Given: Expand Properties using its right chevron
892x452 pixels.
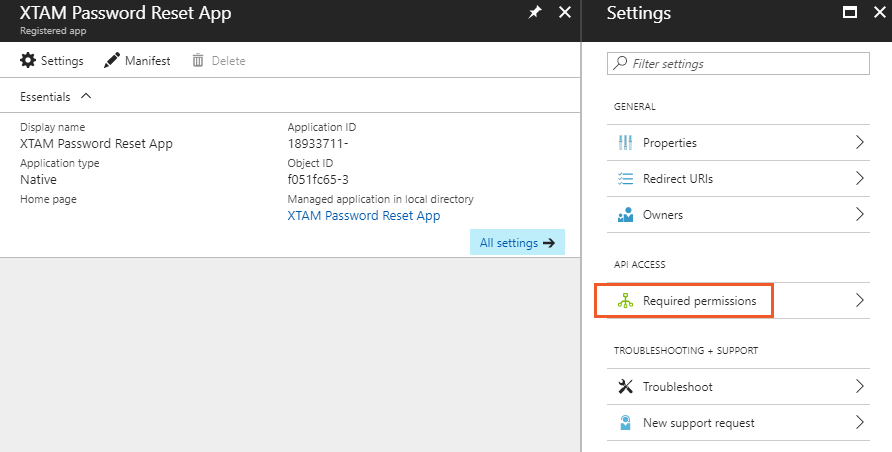Looking at the screenshot, I should pos(859,143).
